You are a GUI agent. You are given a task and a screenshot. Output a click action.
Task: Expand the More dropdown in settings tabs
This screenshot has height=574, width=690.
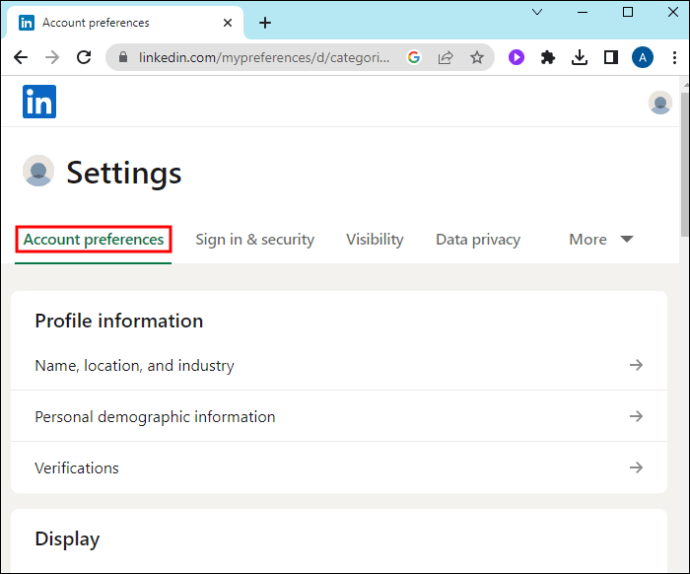click(601, 239)
